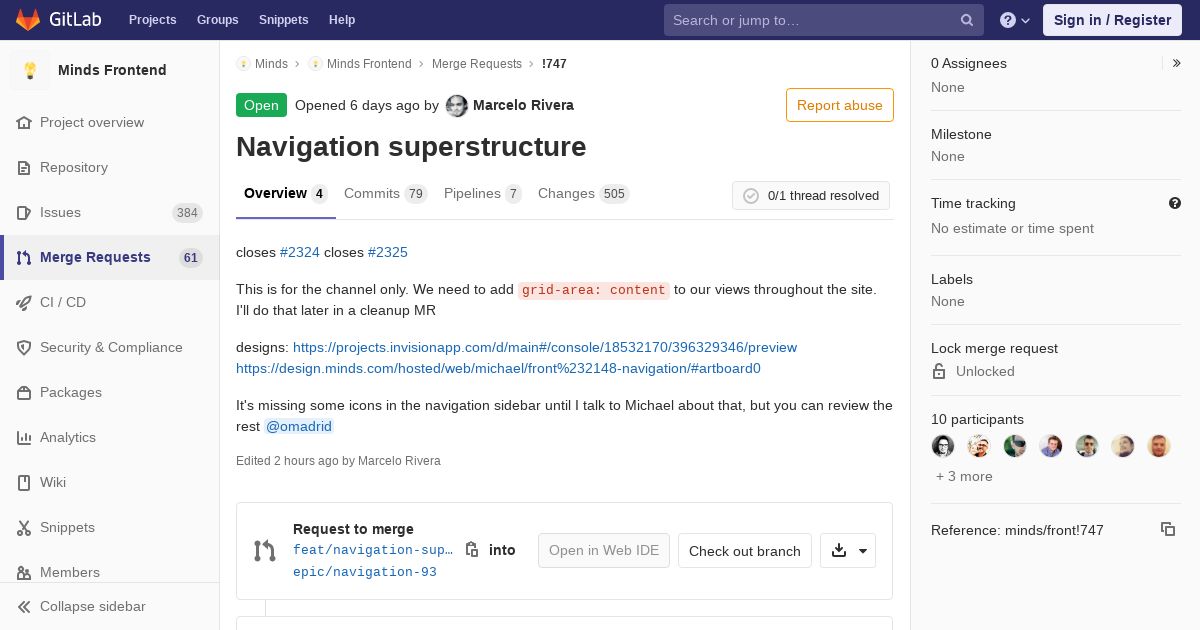Click the merge request icon beside Request to merge
1200x630 pixels.
pyautogui.click(x=264, y=550)
